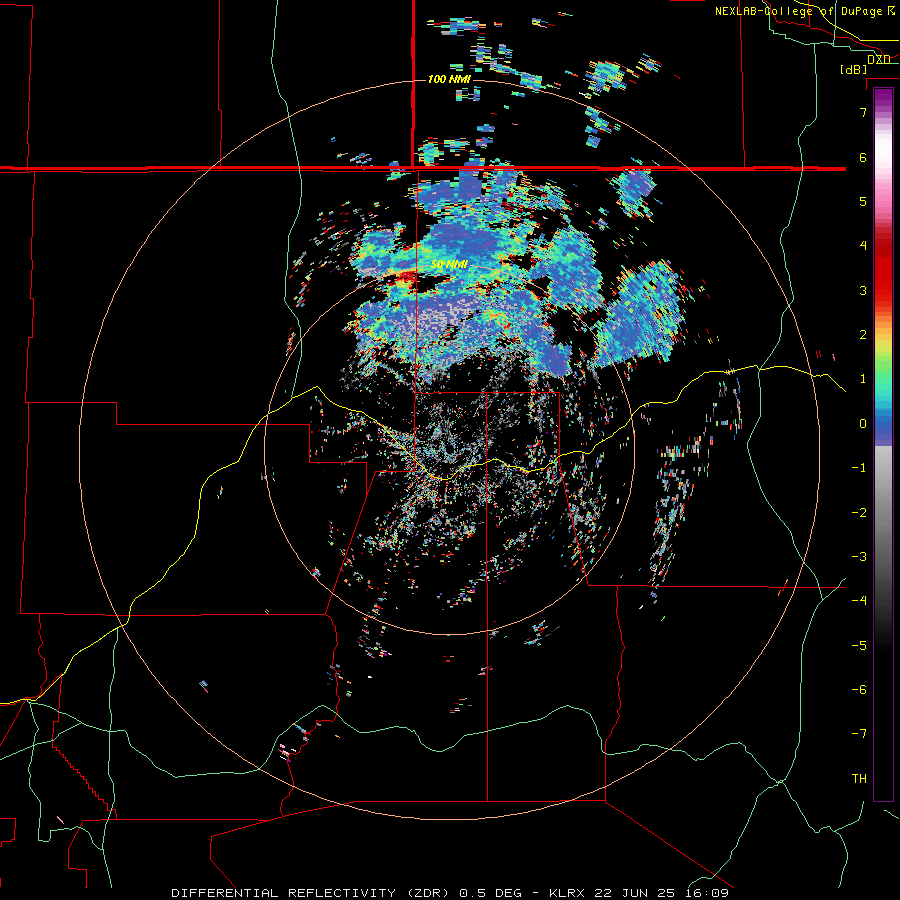Viewport: 900px width, 900px height.
Task: Click the "-6" value on the dB scale
Action: pyautogui.click(x=859, y=690)
